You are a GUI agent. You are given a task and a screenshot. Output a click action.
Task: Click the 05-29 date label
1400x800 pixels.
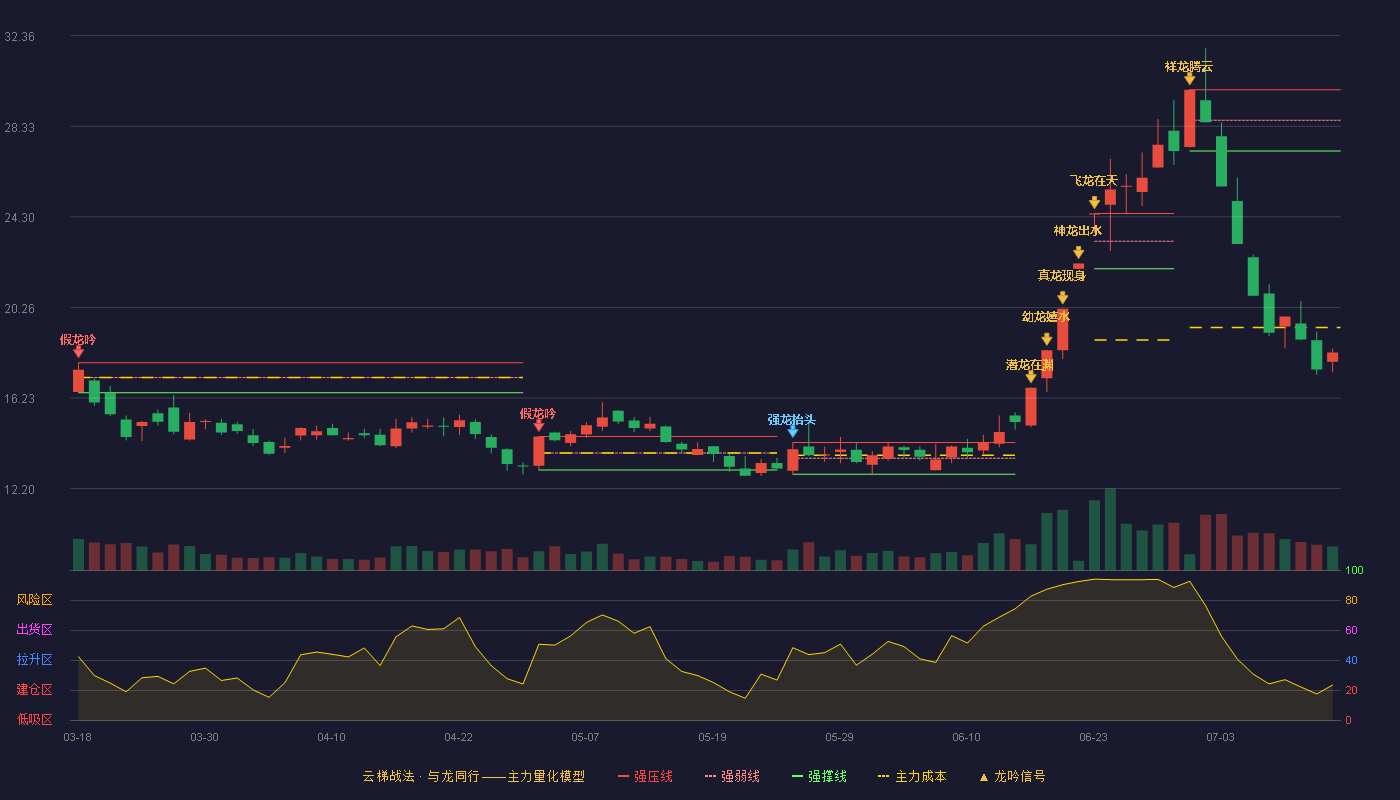click(839, 737)
